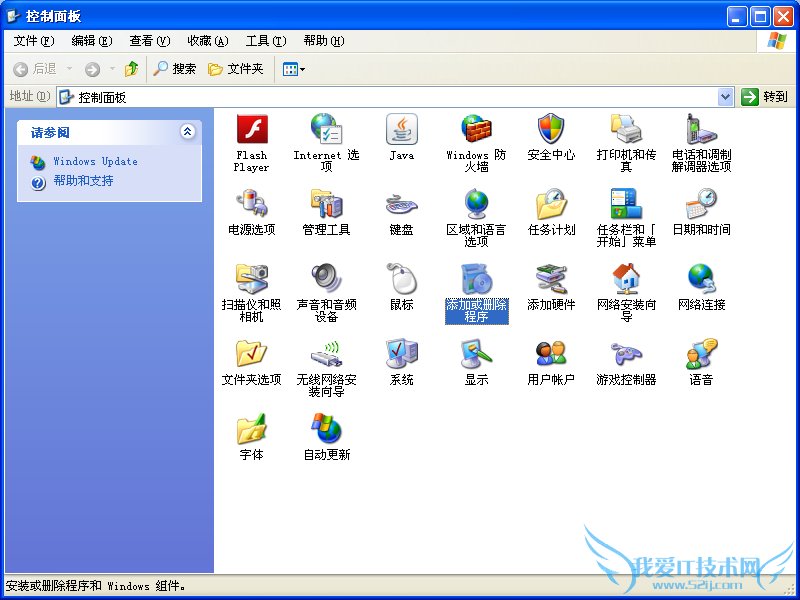800x600 pixels.
Task: Expand the address bar dropdown
Action: point(726,97)
